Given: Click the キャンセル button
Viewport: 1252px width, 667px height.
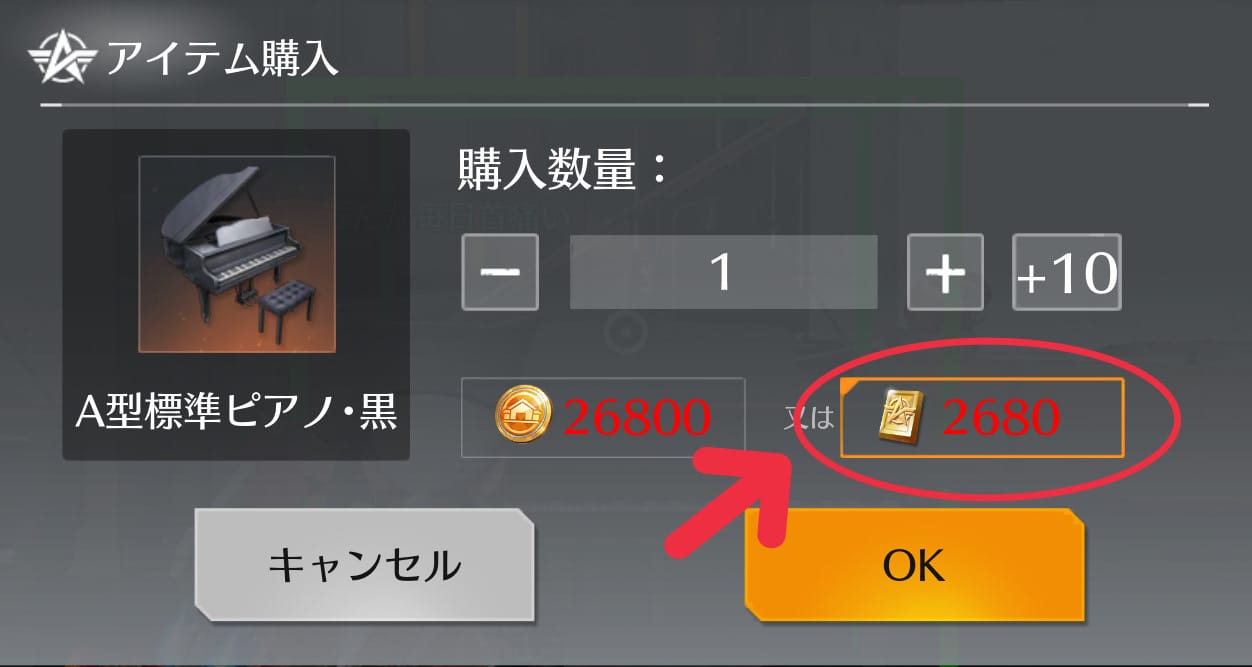Looking at the screenshot, I should click(x=364, y=565).
